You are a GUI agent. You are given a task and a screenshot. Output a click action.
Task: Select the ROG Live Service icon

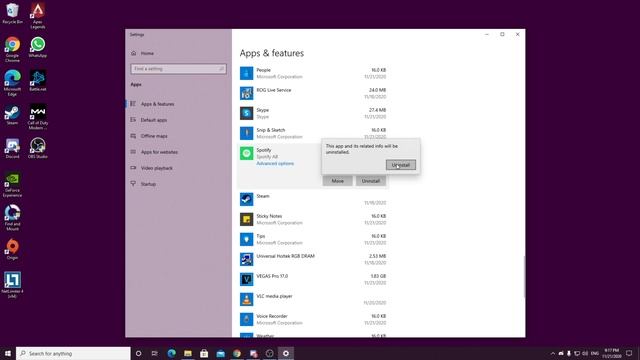click(246, 93)
